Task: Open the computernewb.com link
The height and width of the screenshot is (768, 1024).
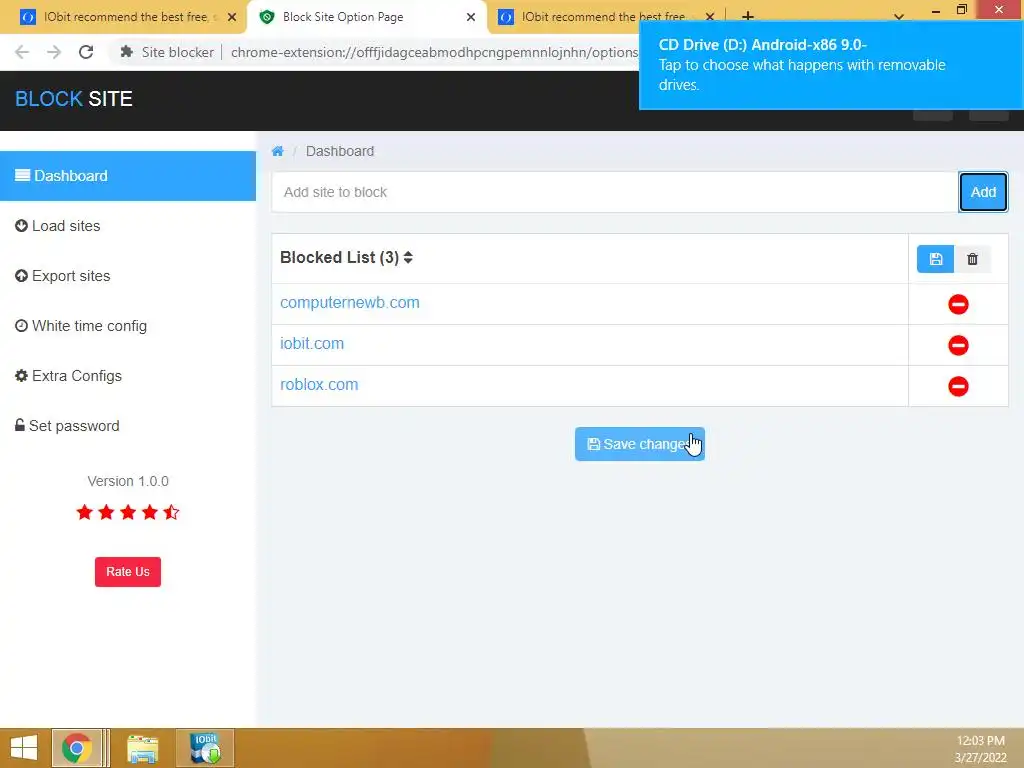Action: pyautogui.click(x=349, y=302)
